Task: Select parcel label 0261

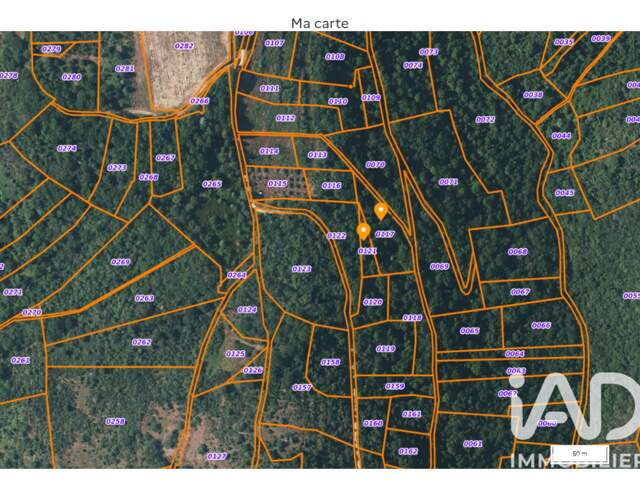Action: [20, 360]
